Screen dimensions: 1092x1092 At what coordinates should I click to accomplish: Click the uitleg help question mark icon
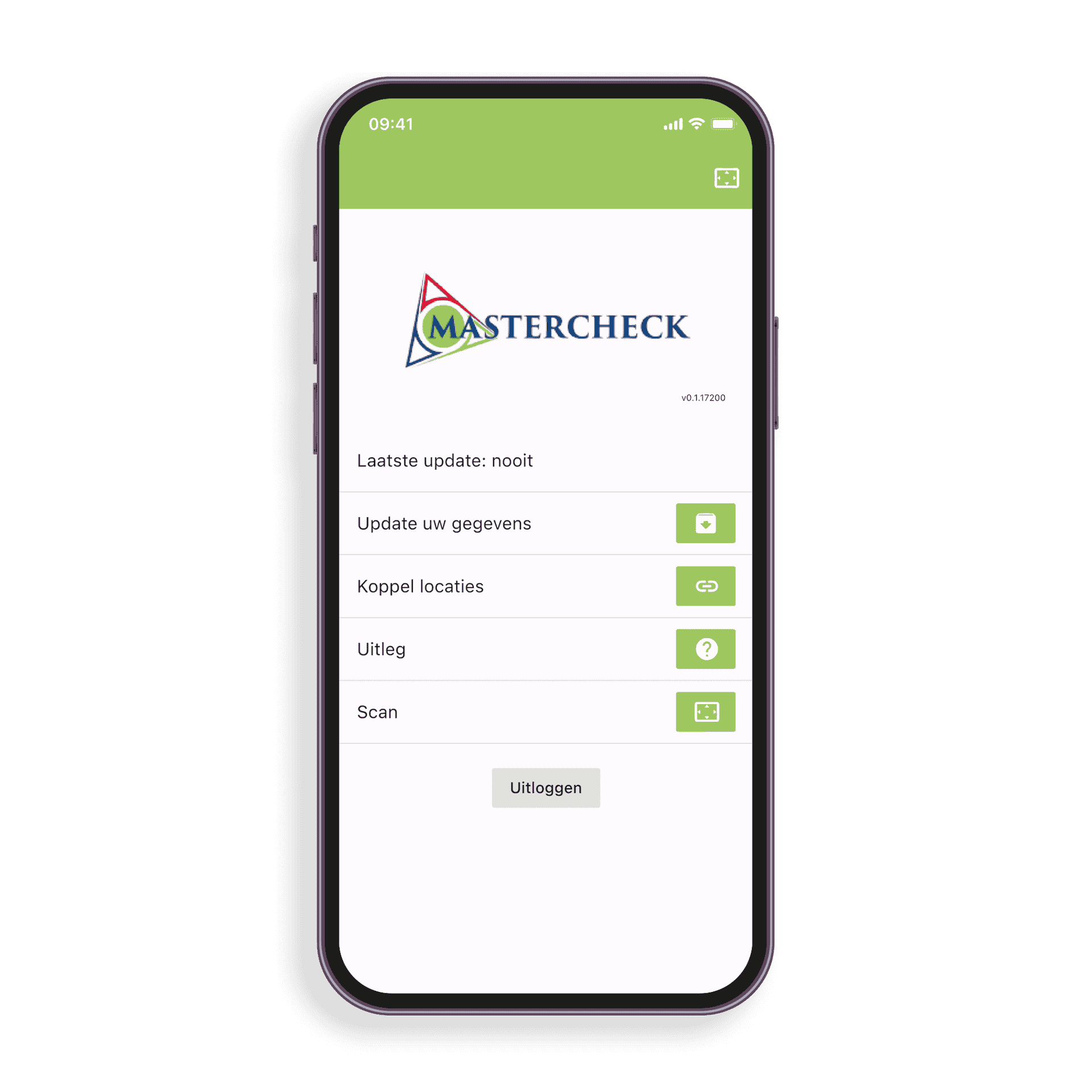(x=706, y=646)
